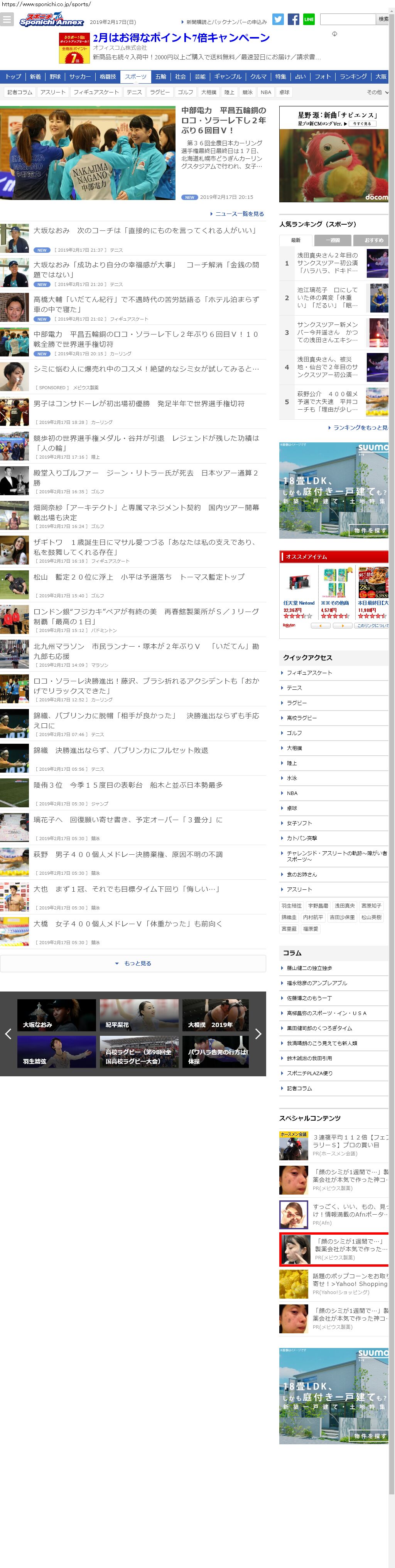Click the carousel left arrow

(x=8, y=1034)
